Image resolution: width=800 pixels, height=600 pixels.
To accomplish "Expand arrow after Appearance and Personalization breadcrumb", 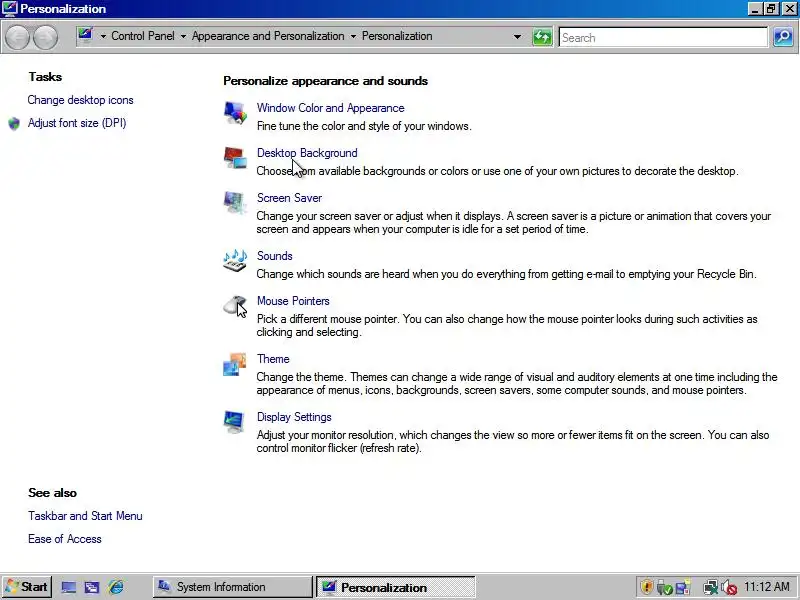I will [x=353, y=37].
